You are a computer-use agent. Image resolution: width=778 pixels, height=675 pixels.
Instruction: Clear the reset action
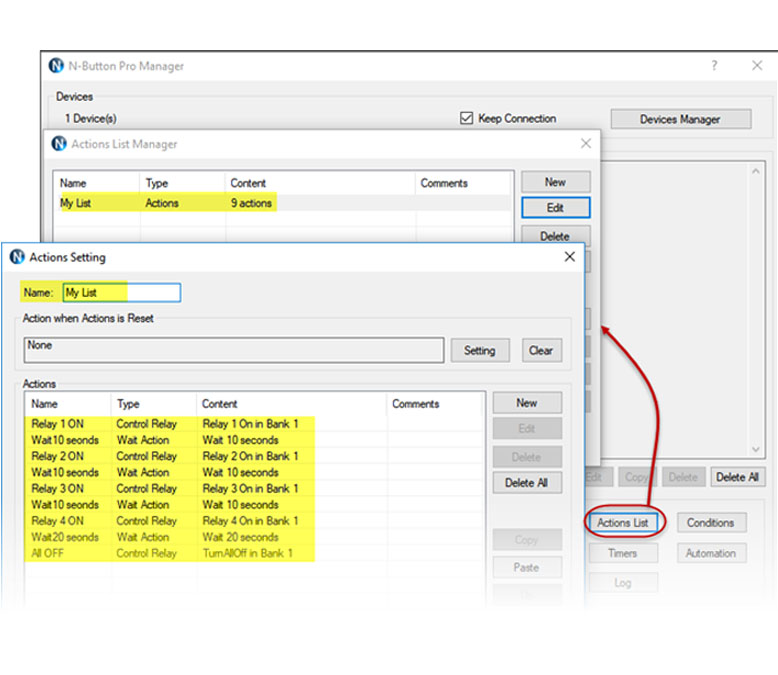[541, 350]
